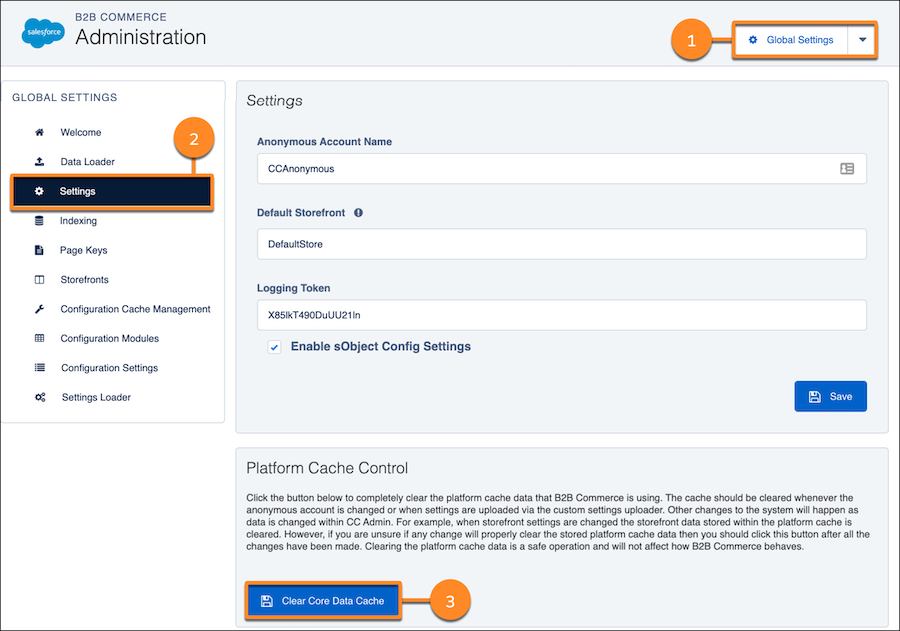
Task: Open Configuration Settings in sidebar
Action: [109, 368]
